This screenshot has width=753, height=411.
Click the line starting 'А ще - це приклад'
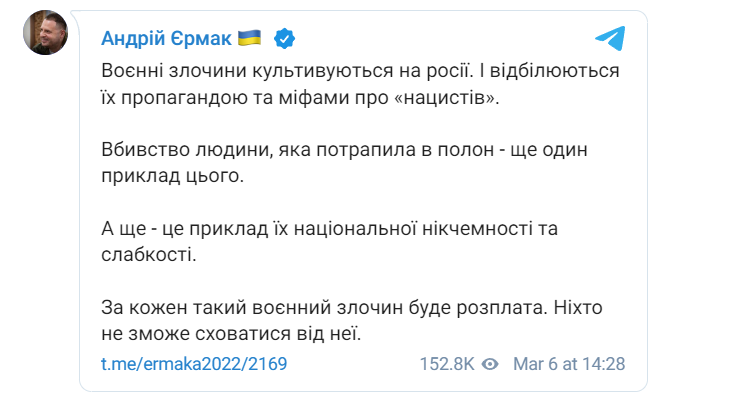[x=329, y=229]
